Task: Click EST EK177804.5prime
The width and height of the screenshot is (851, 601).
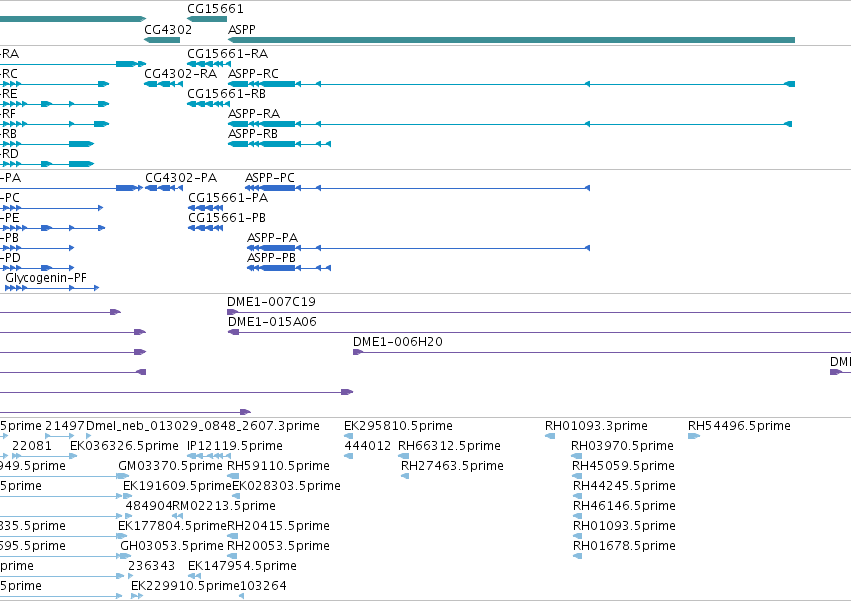Action: (173, 526)
